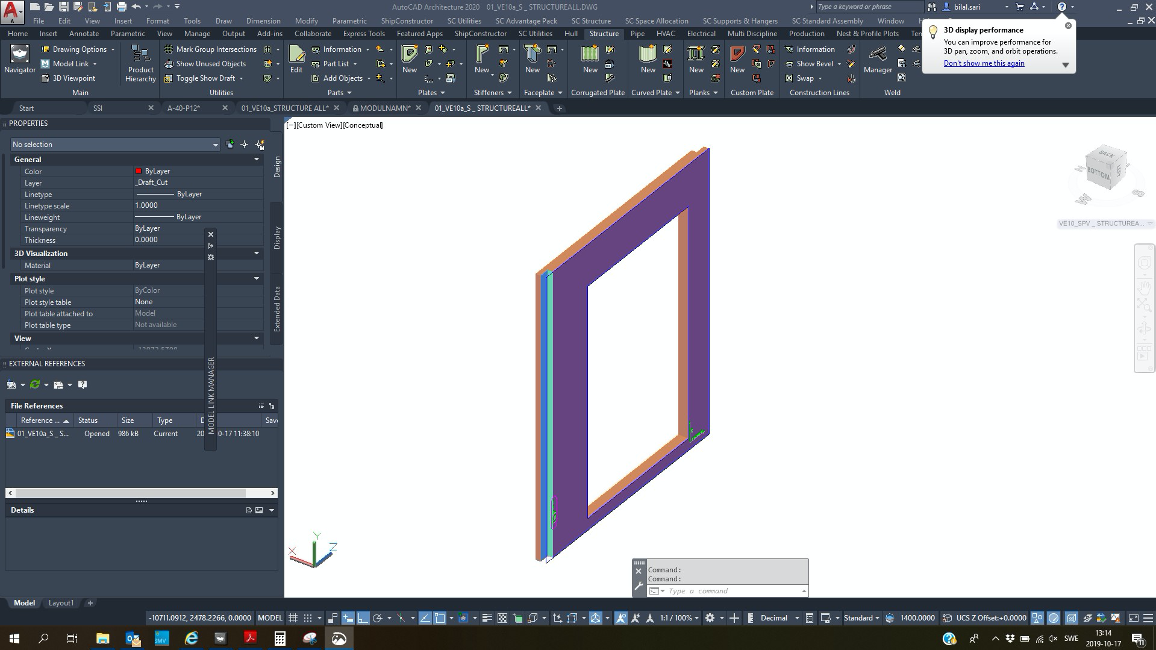
Task: Click 'Don't show me this again' link
Action: 983,63
